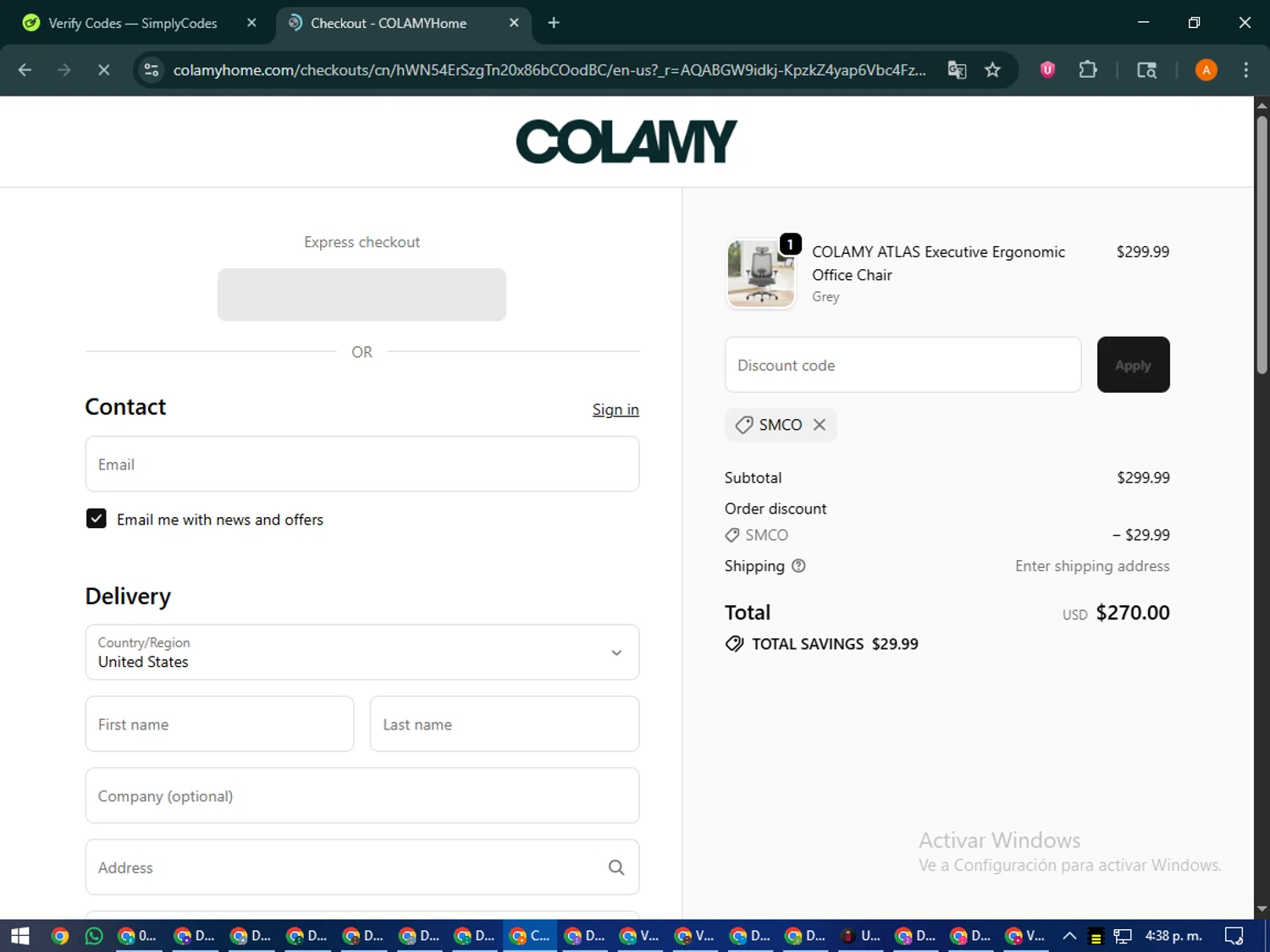The image size is (1270, 952).
Task: Close the Verify Codes SimplyCodes tab
Action: click(251, 23)
